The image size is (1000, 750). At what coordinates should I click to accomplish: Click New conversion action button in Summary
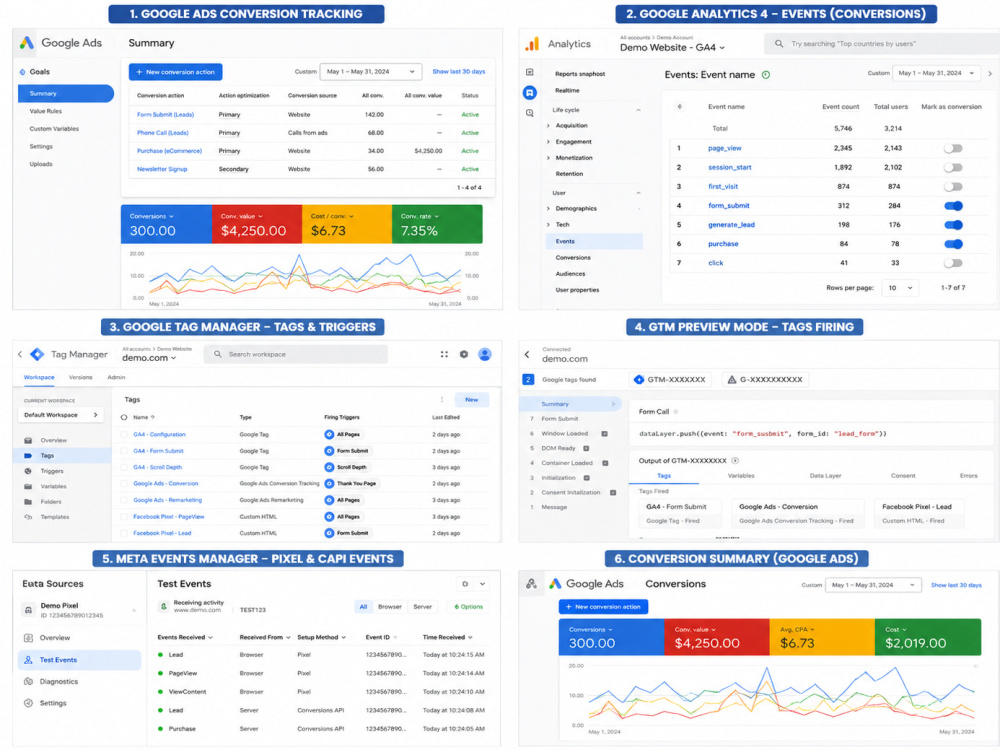tap(175, 72)
